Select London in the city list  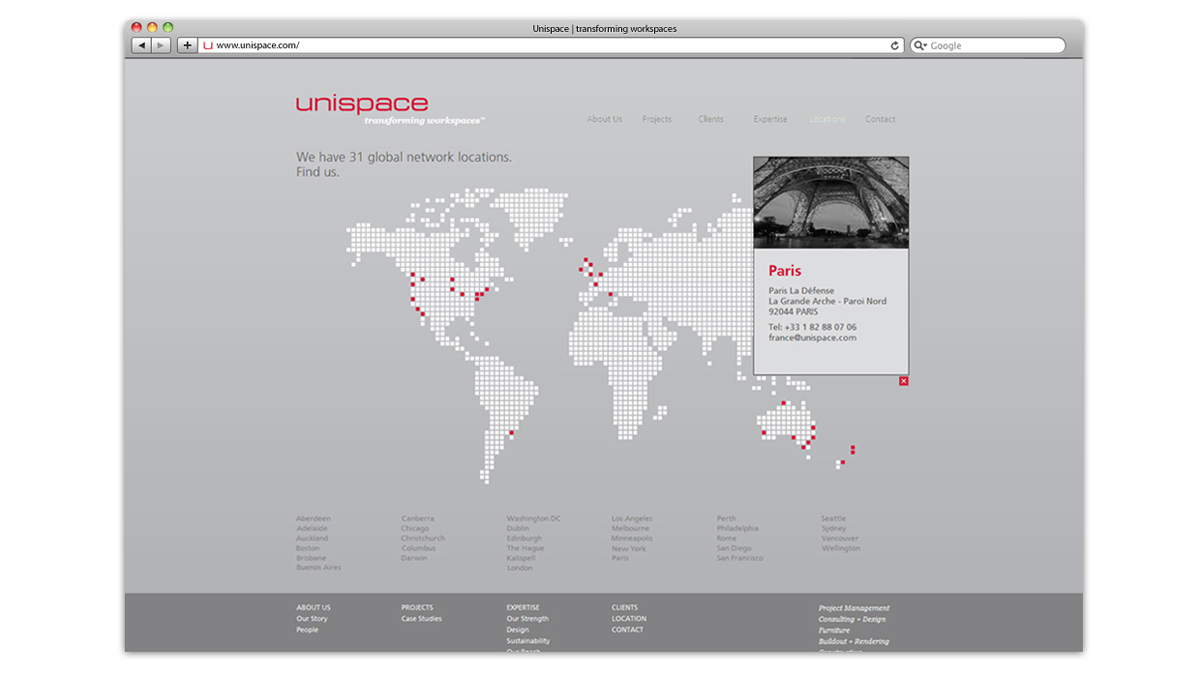(520, 567)
